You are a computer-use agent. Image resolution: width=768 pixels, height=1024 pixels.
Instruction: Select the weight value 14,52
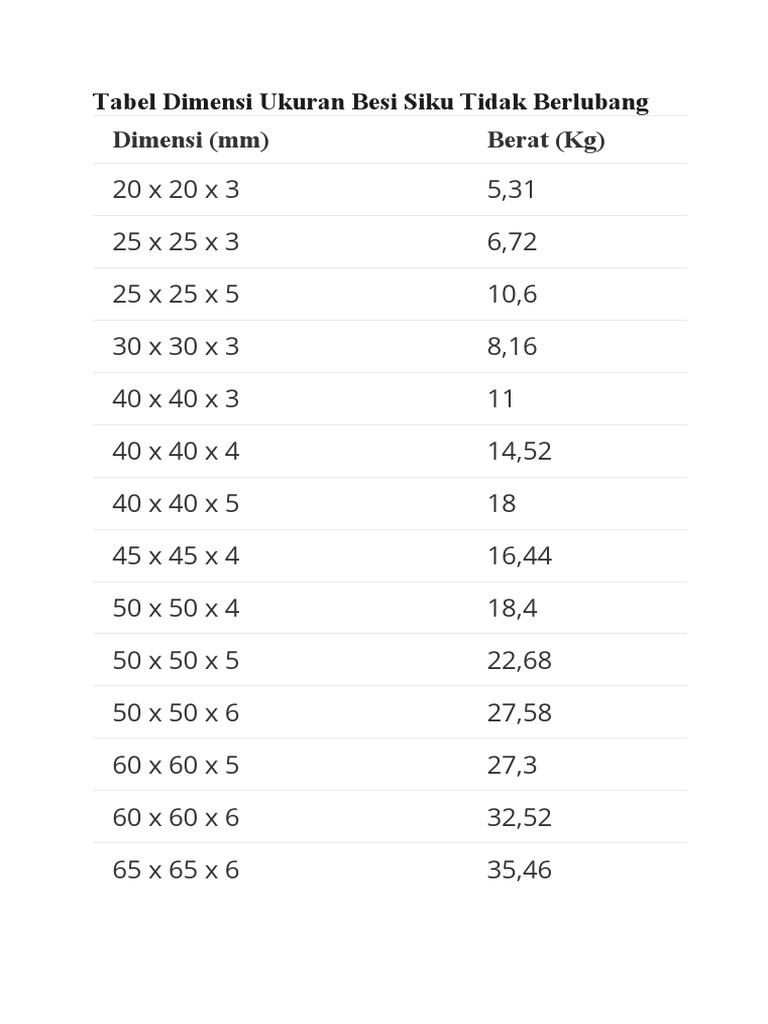click(519, 451)
